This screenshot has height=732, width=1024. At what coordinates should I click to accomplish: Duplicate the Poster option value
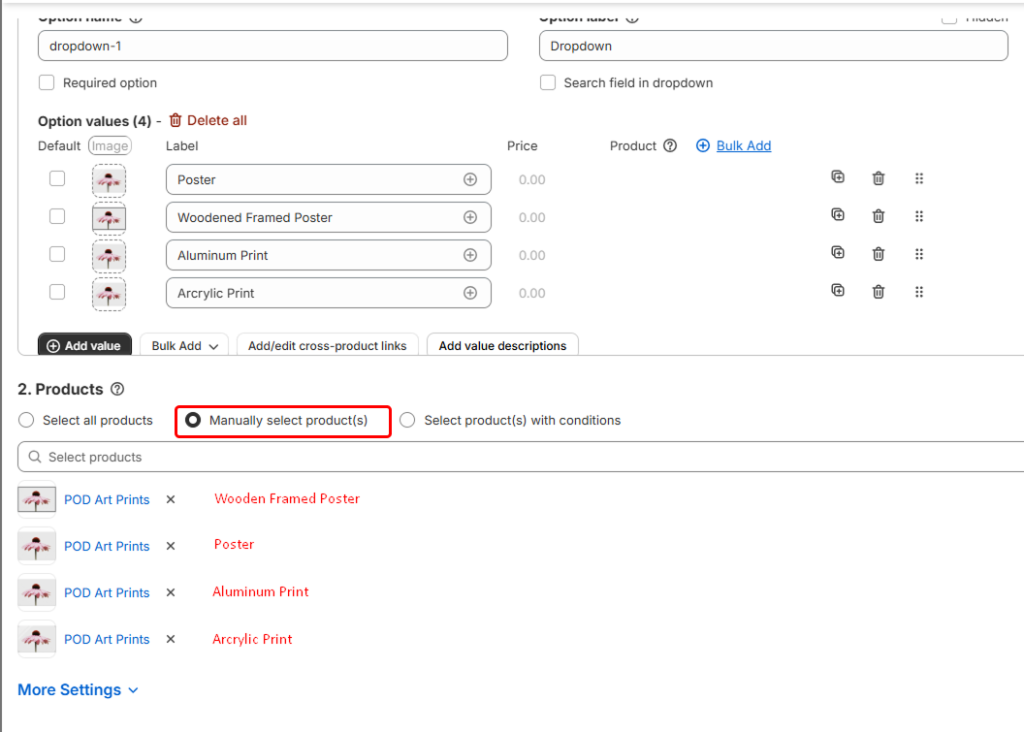pyautogui.click(x=838, y=178)
